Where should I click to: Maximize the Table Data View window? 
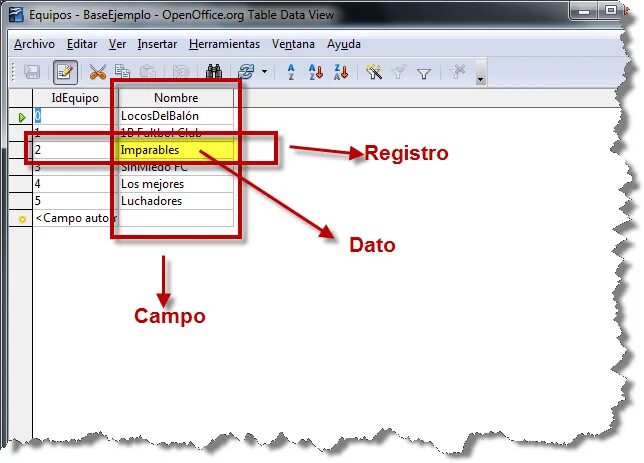click(x=610, y=11)
